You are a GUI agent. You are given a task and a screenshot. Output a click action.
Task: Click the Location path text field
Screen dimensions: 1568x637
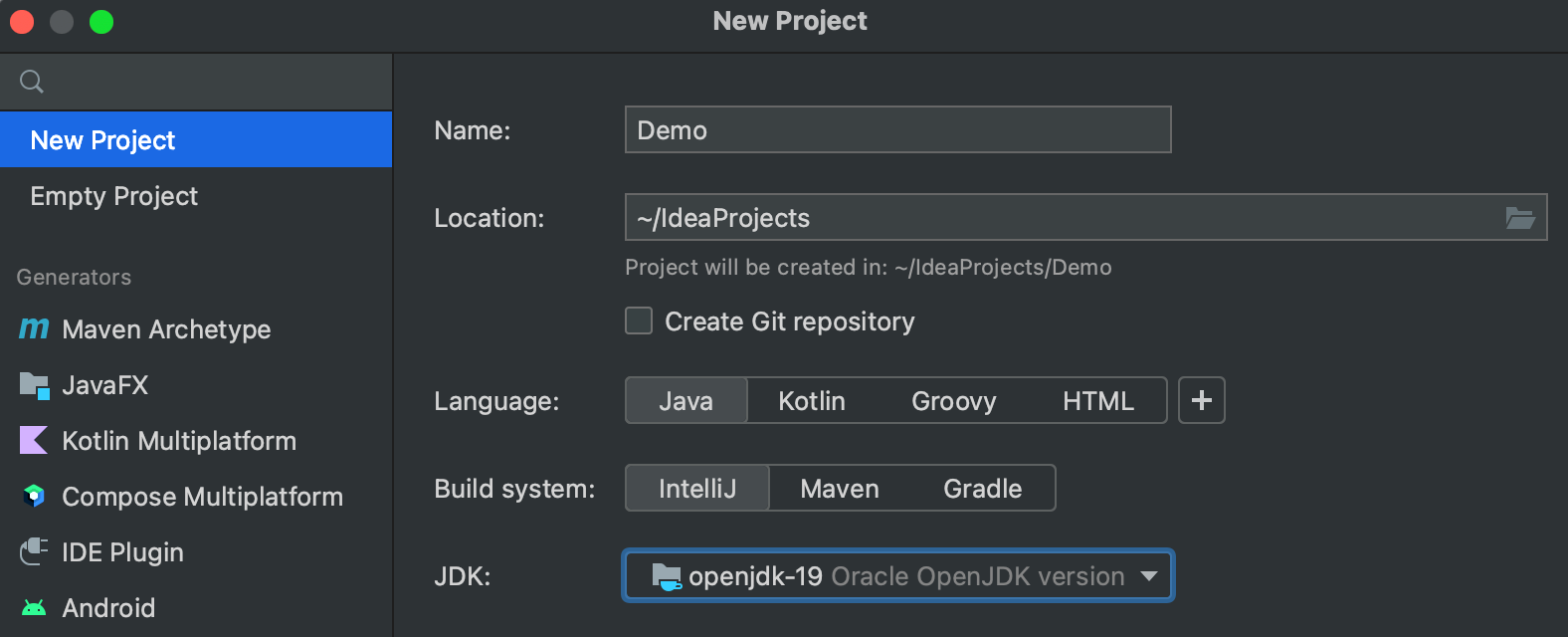point(1055,218)
